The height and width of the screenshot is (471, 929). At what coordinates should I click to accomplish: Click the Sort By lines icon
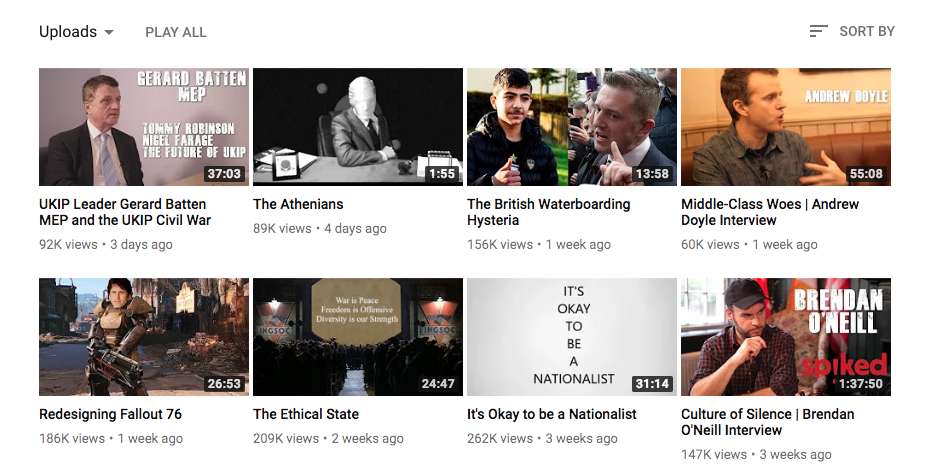[818, 31]
